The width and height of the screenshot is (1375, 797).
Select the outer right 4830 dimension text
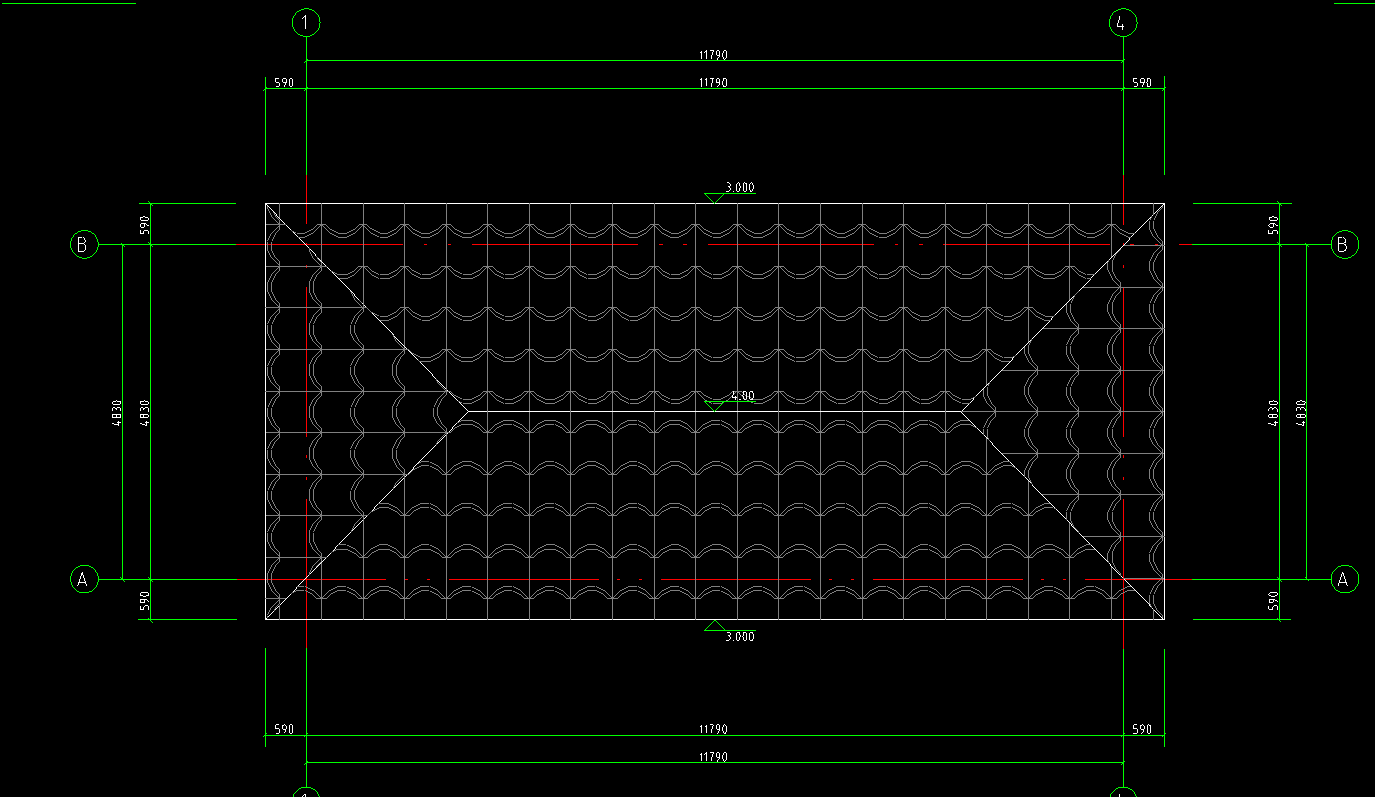[x=1301, y=413]
